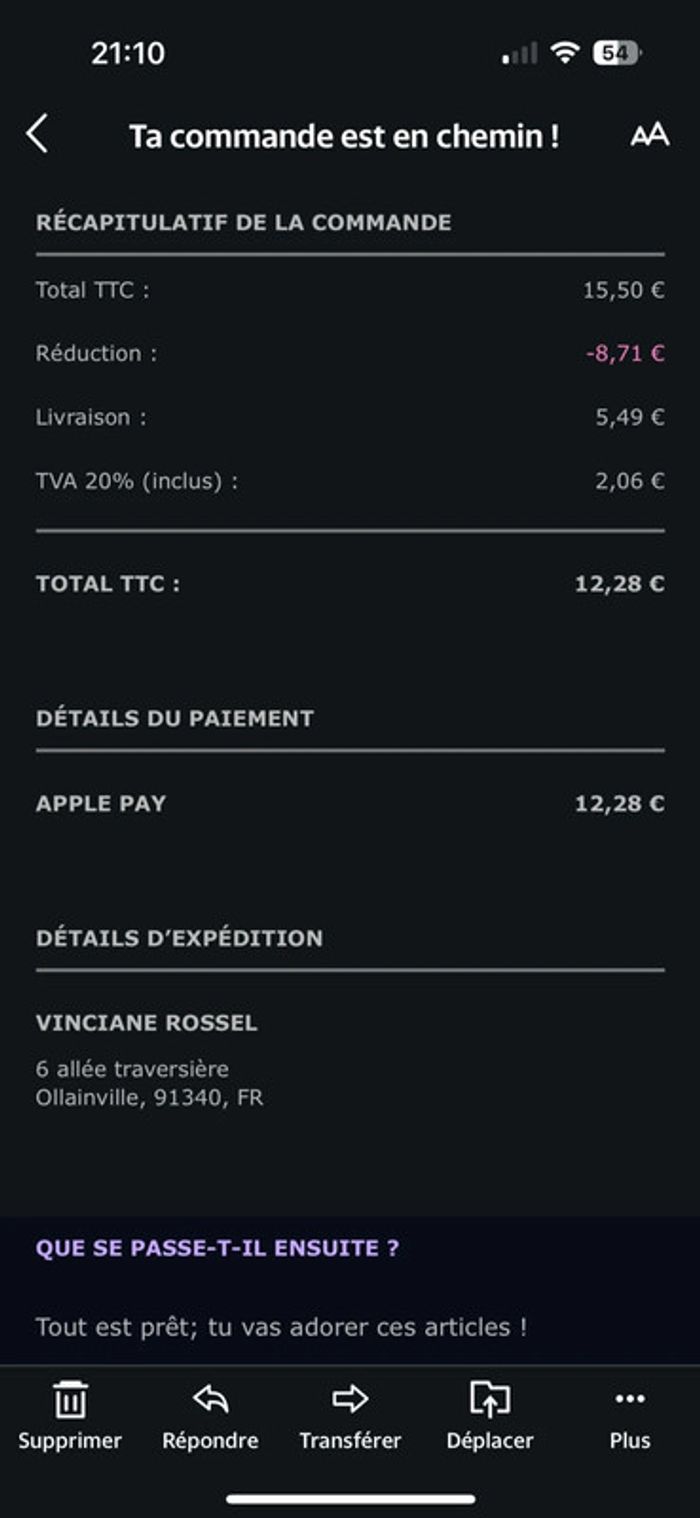Tap the Transférer forward arrow icon

tap(350, 1399)
